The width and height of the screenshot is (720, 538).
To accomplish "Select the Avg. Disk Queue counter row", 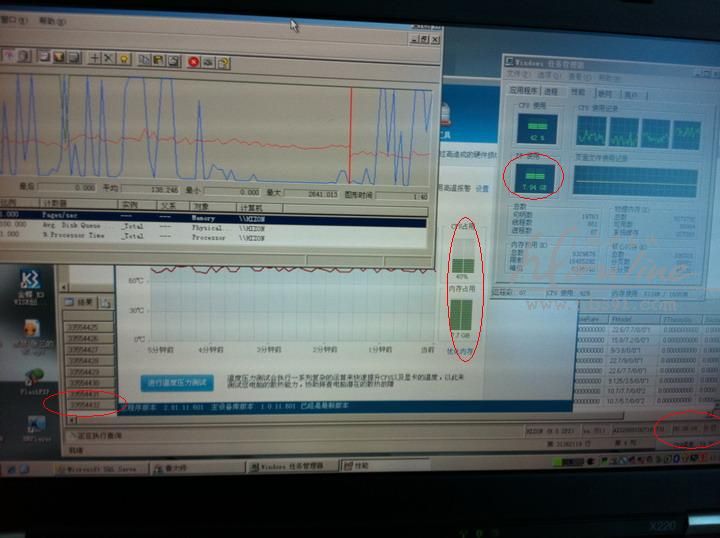I will 70,226.
